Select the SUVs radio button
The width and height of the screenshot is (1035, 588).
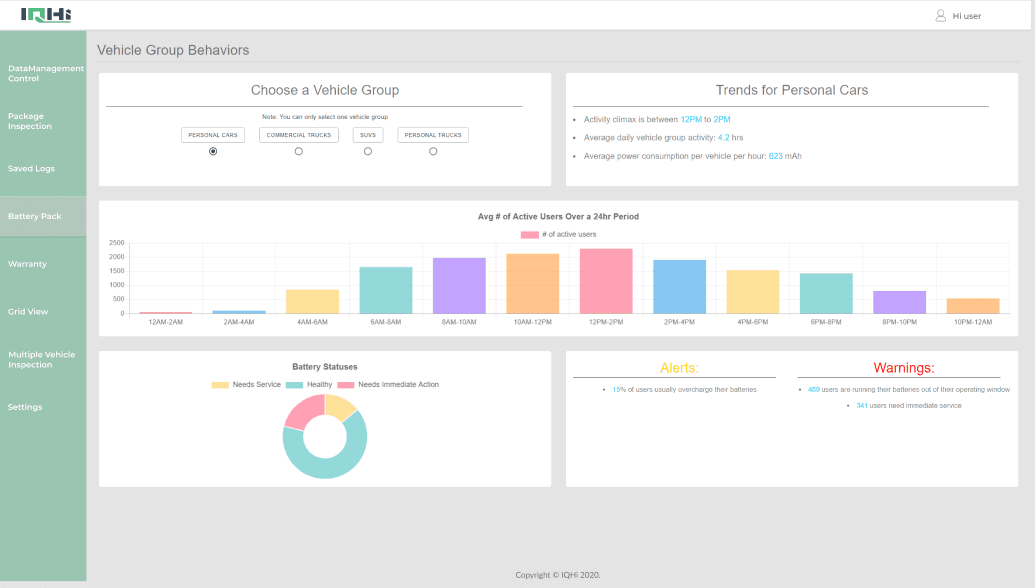point(368,151)
